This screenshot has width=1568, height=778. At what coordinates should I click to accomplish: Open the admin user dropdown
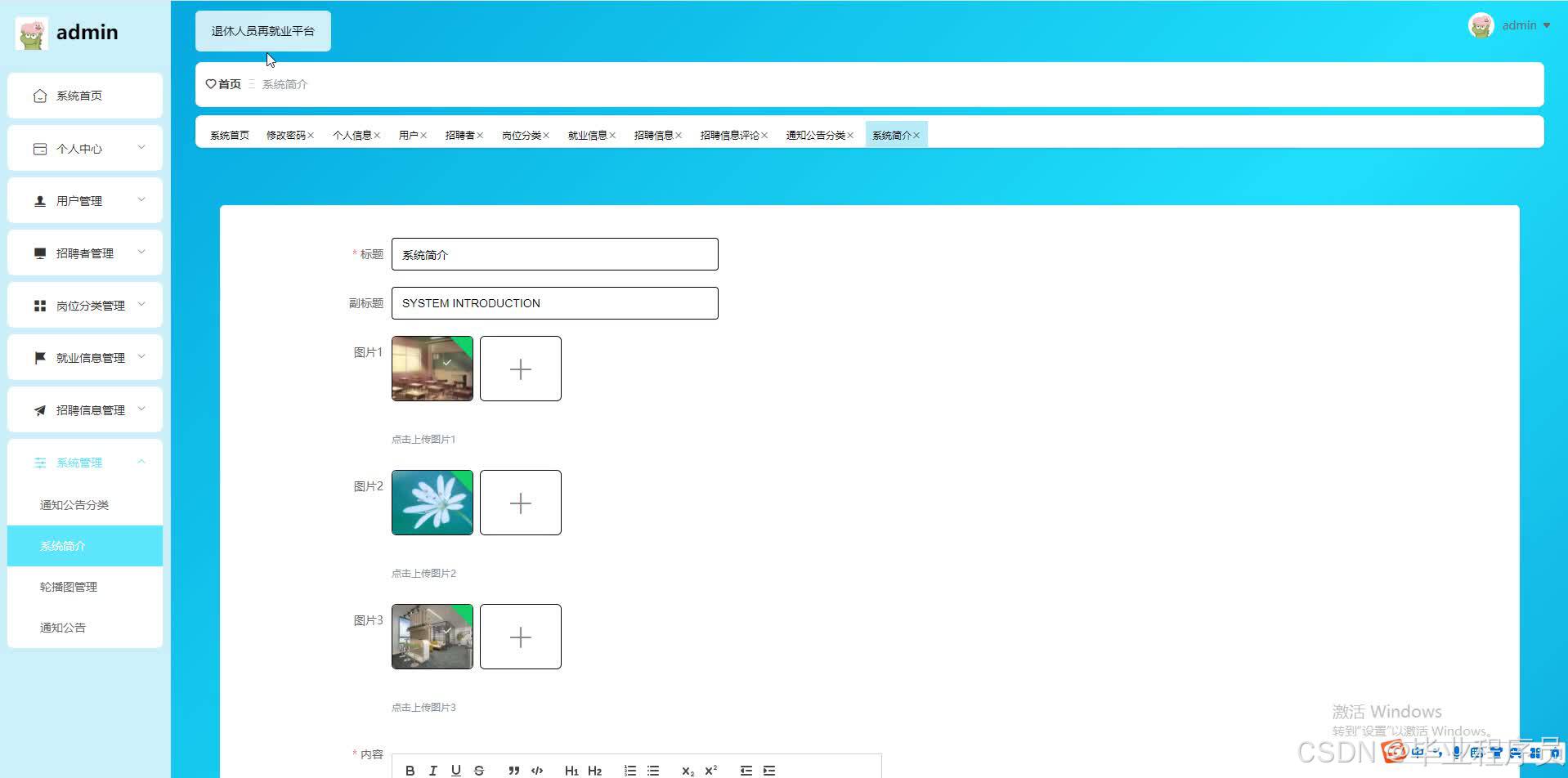(1526, 25)
